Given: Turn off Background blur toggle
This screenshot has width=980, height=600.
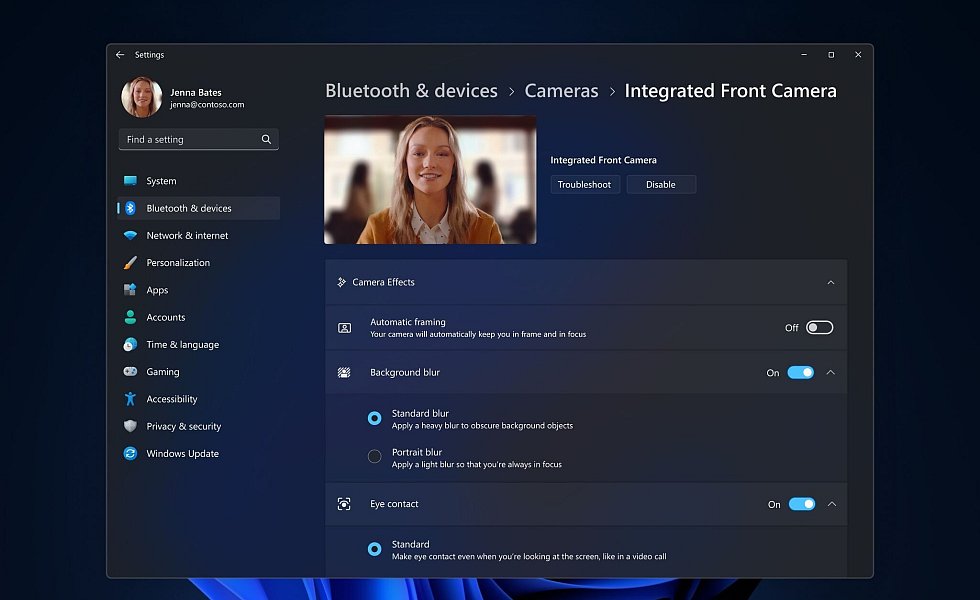Looking at the screenshot, I should (801, 372).
